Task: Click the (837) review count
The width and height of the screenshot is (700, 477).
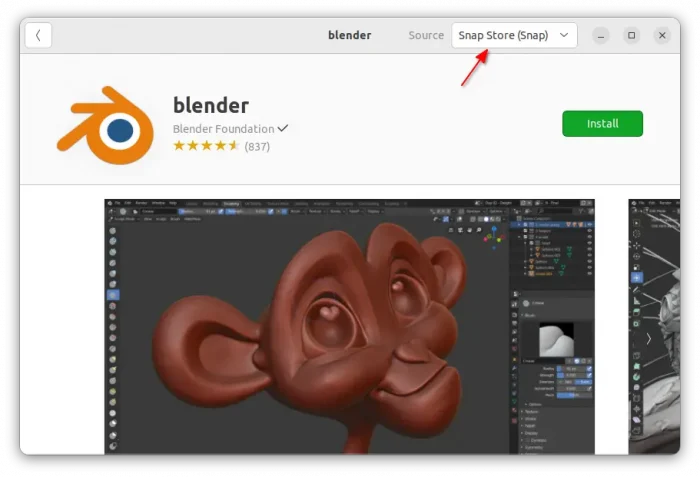Action: [x=257, y=146]
